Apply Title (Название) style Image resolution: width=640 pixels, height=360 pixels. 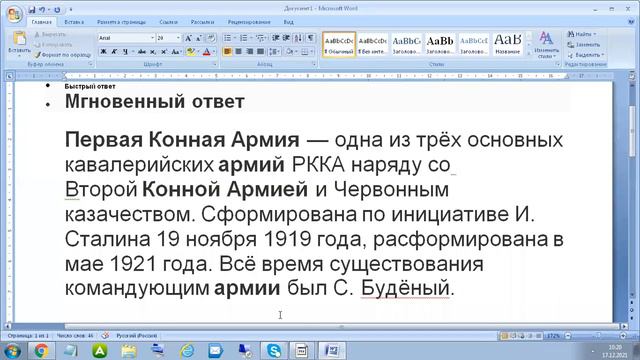[508, 44]
